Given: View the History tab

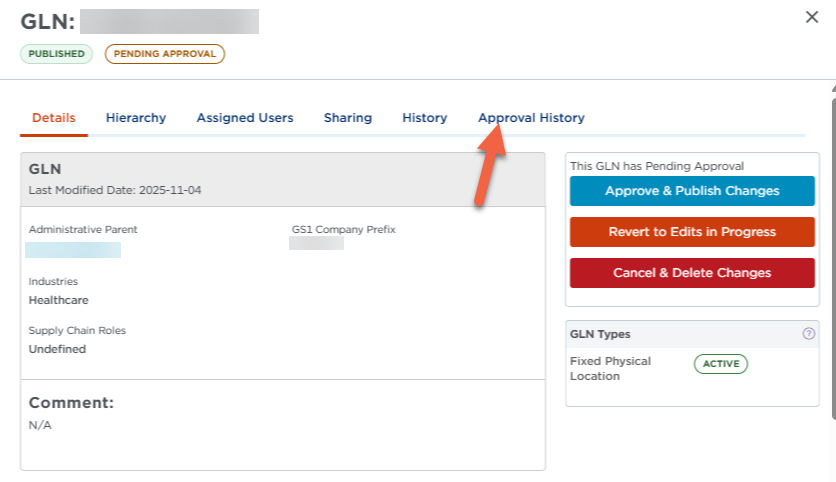Looking at the screenshot, I should (424, 118).
